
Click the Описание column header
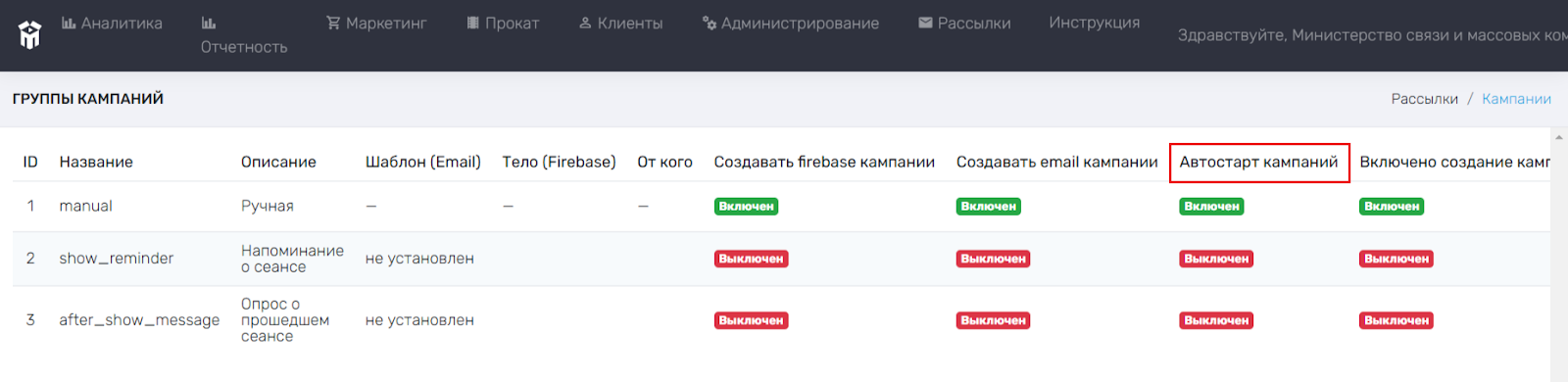(x=278, y=162)
